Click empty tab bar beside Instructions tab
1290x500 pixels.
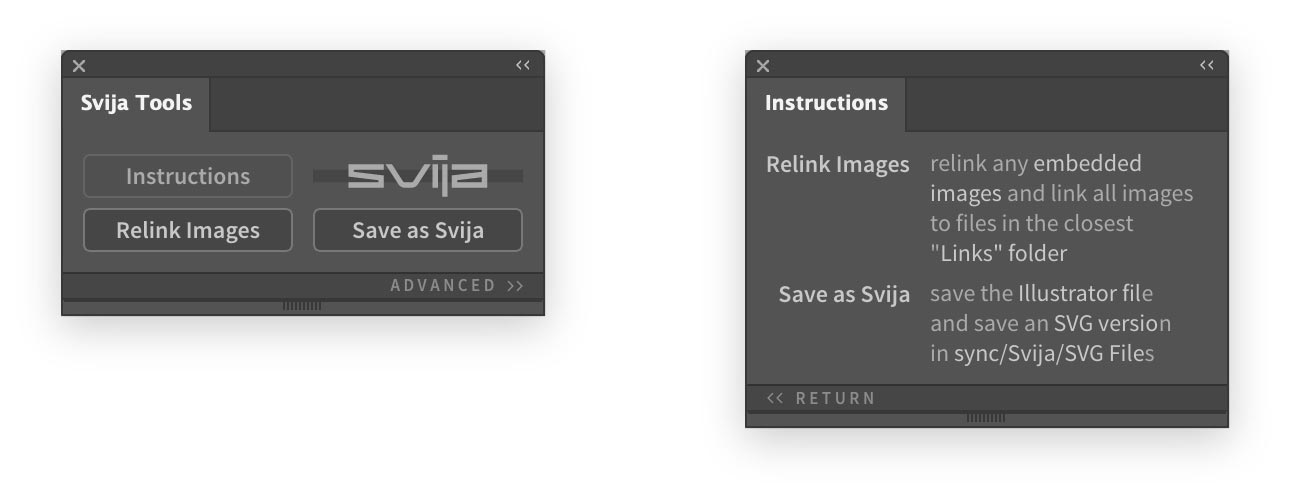pos(1065,104)
